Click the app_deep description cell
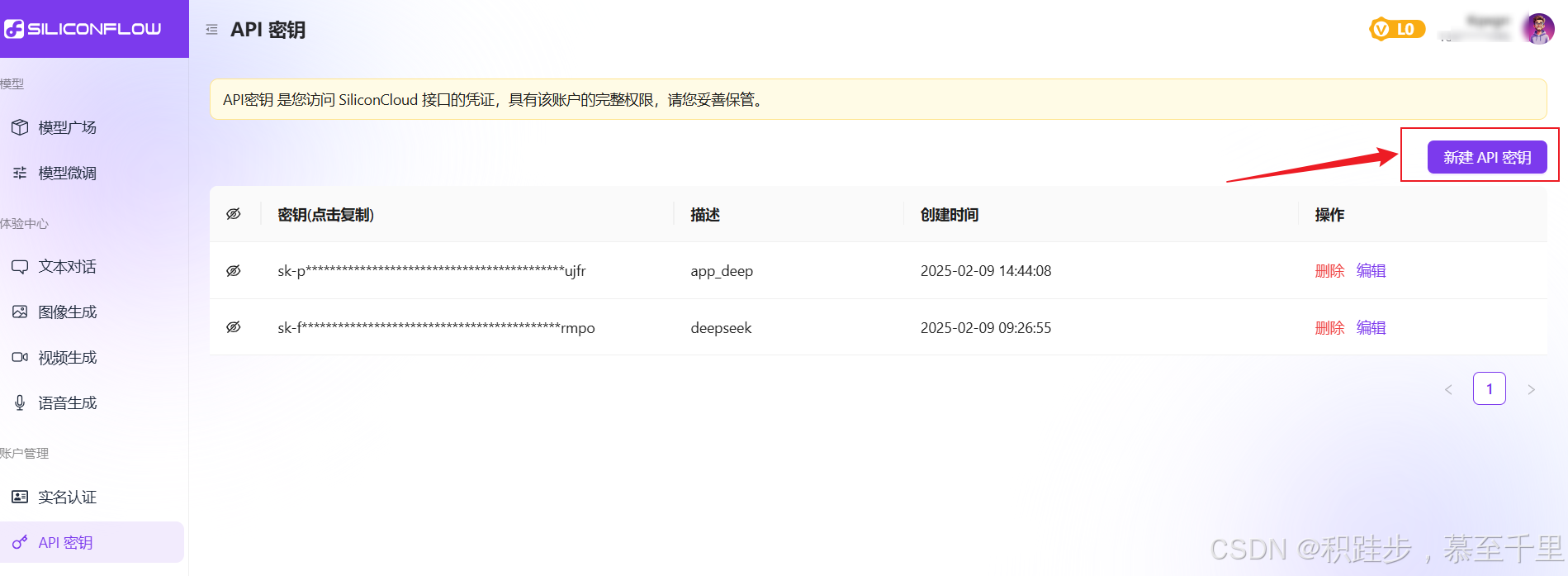 pos(722,270)
